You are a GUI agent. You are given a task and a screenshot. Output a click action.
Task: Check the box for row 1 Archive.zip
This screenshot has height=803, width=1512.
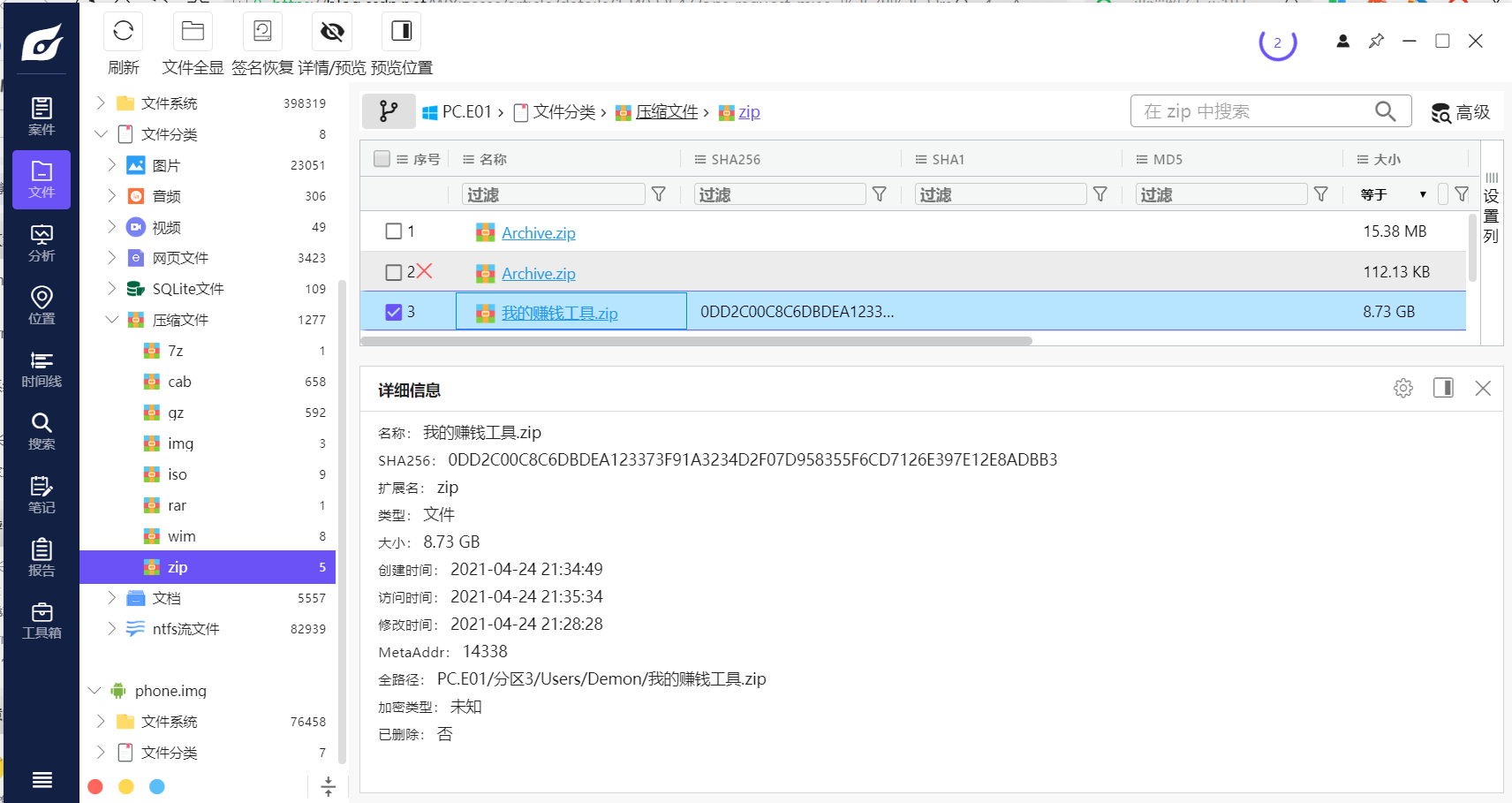pyautogui.click(x=394, y=231)
